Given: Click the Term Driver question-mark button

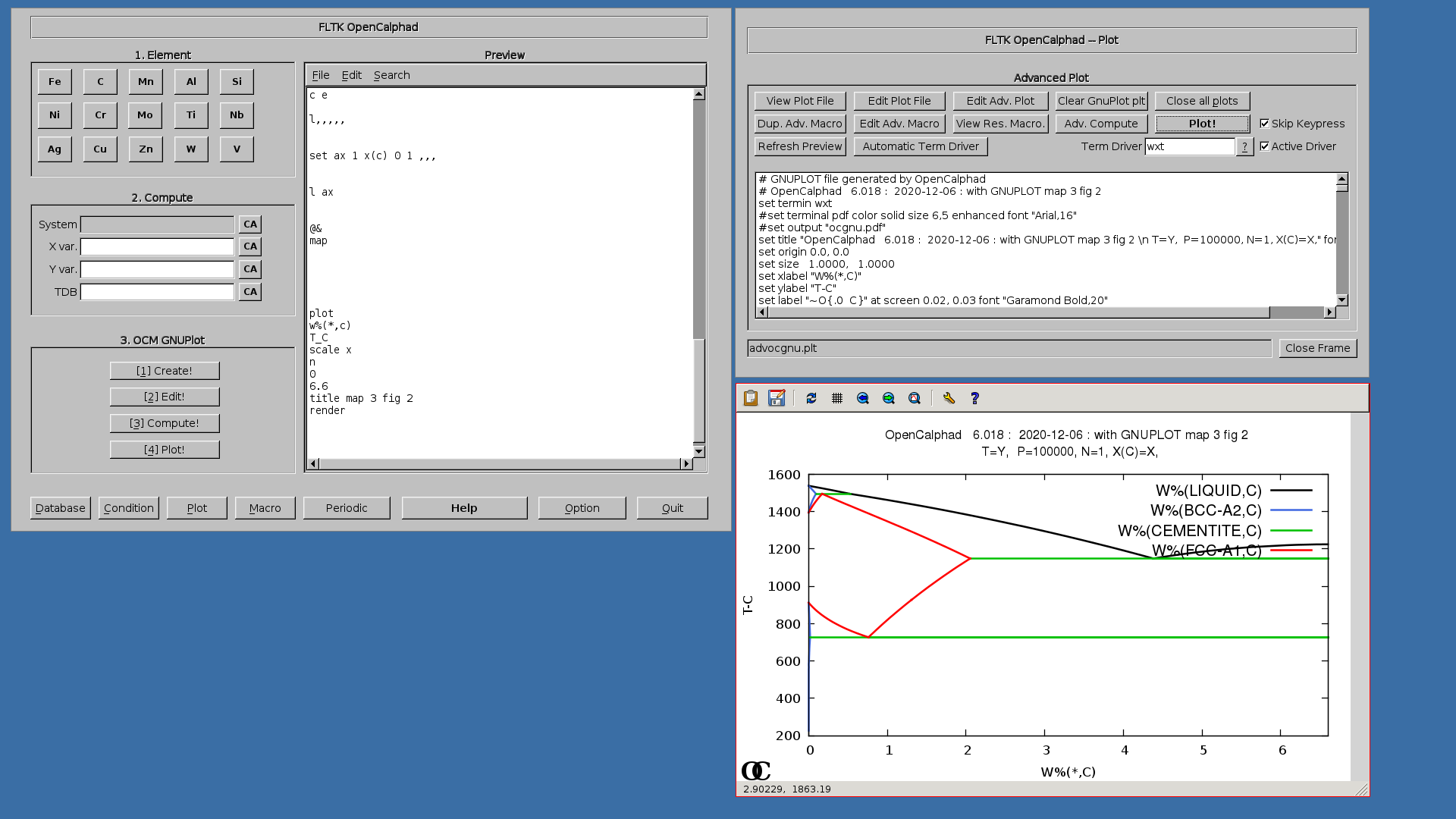Looking at the screenshot, I should pos(1244,146).
